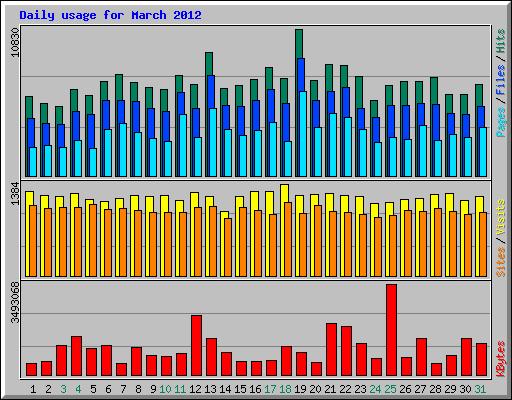The width and height of the screenshot is (512, 400).
Task: Click the red KBytes bar for day 4
Action: tap(76, 356)
